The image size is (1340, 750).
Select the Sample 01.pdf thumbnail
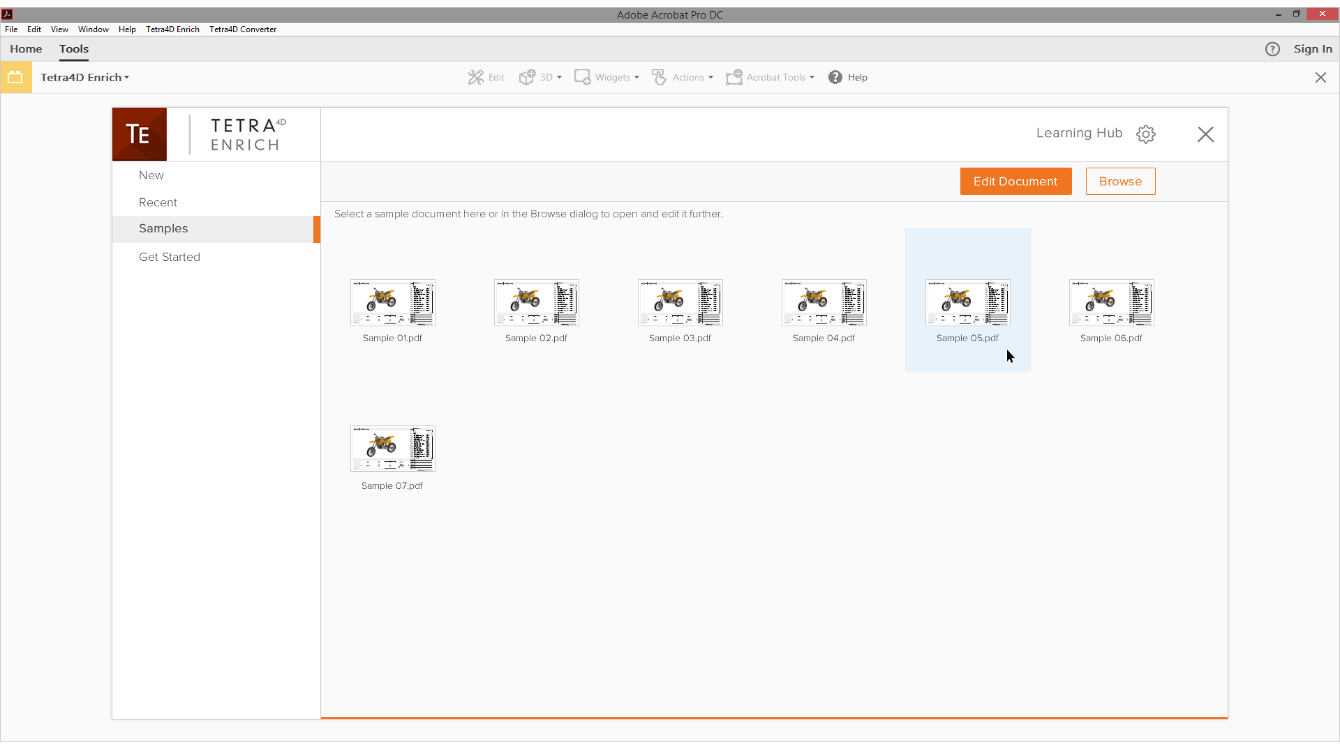(393, 303)
